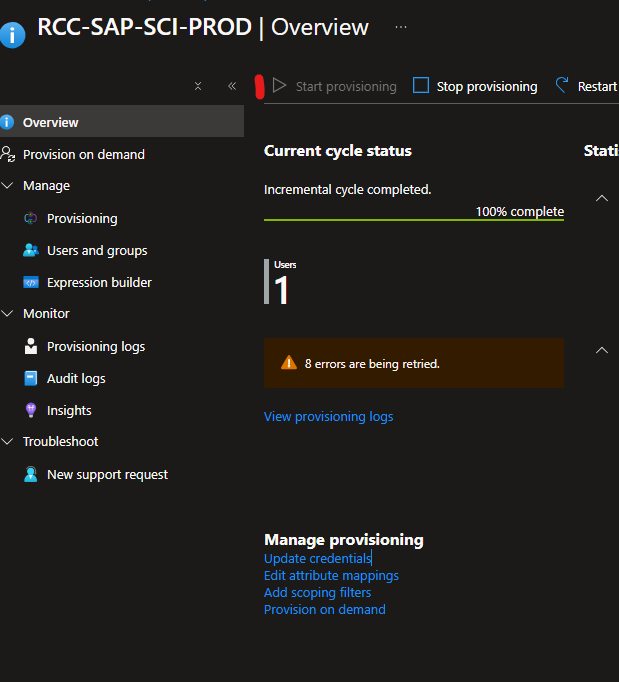Viewport: 619px width, 682px height.
Task: Click the Troubleshoot section label
Action: point(60,441)
